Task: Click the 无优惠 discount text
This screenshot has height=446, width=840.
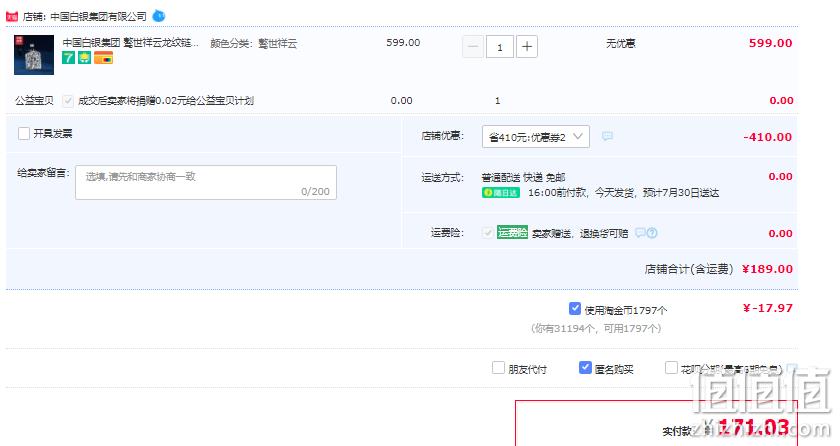Action: [620, 43]
